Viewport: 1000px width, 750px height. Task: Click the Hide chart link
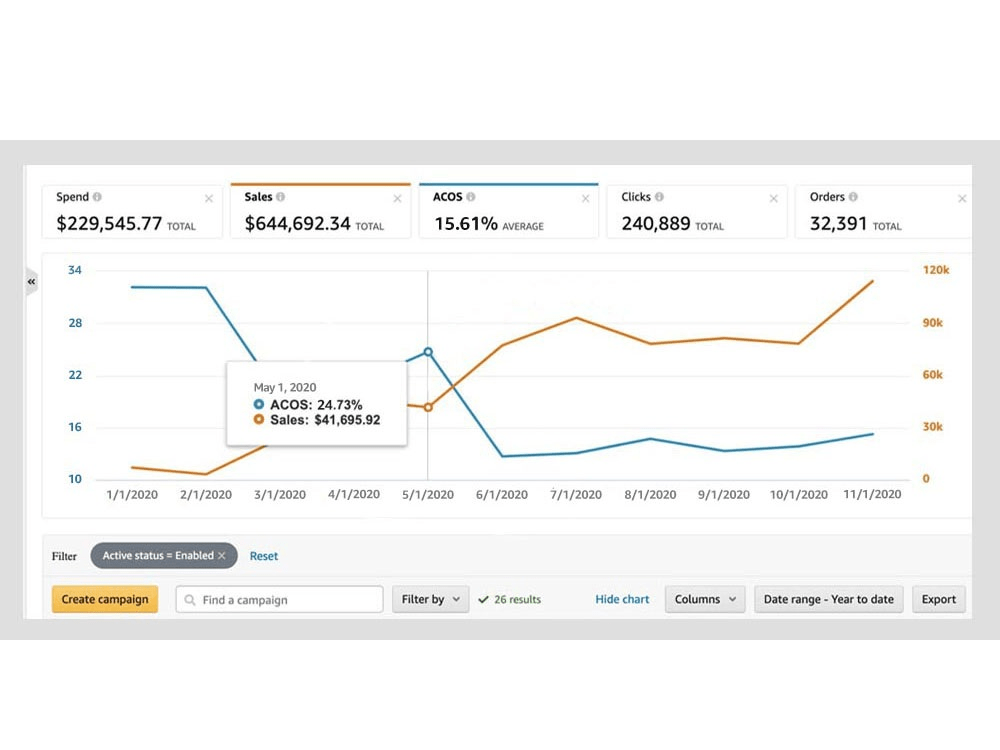pyautogui.click(x=622, y=600)
